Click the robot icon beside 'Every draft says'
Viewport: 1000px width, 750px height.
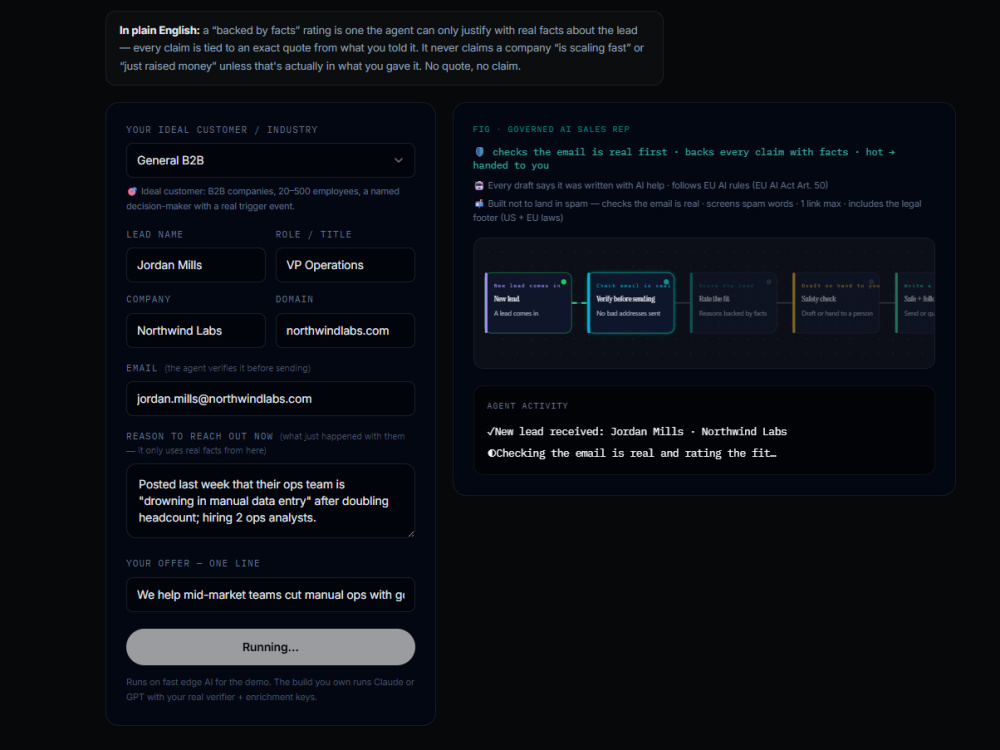(479, 186)
